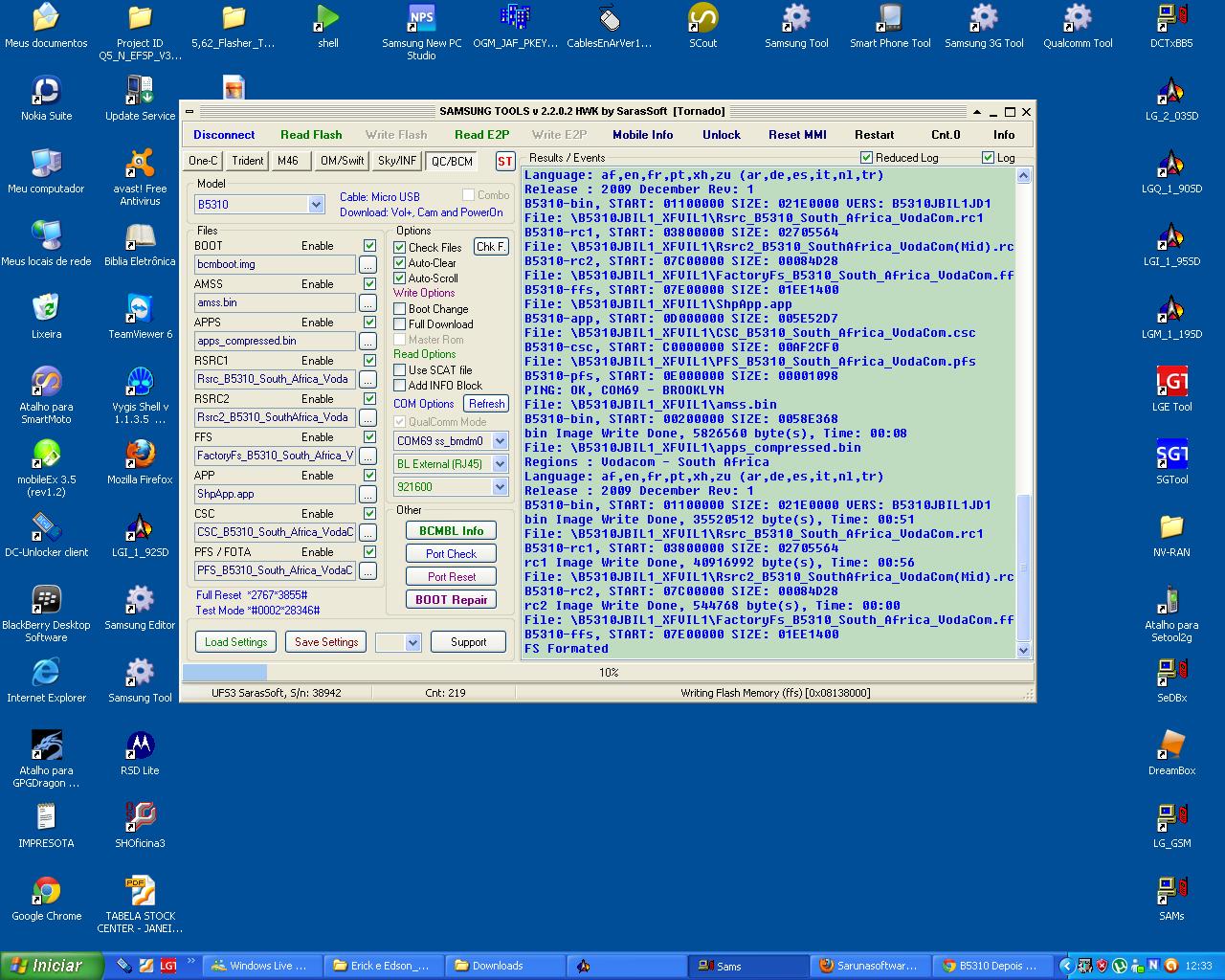The width and height of the screenshot is (1225, 980).
Task: Click the Disconnect command
Action: coord(224,135)
